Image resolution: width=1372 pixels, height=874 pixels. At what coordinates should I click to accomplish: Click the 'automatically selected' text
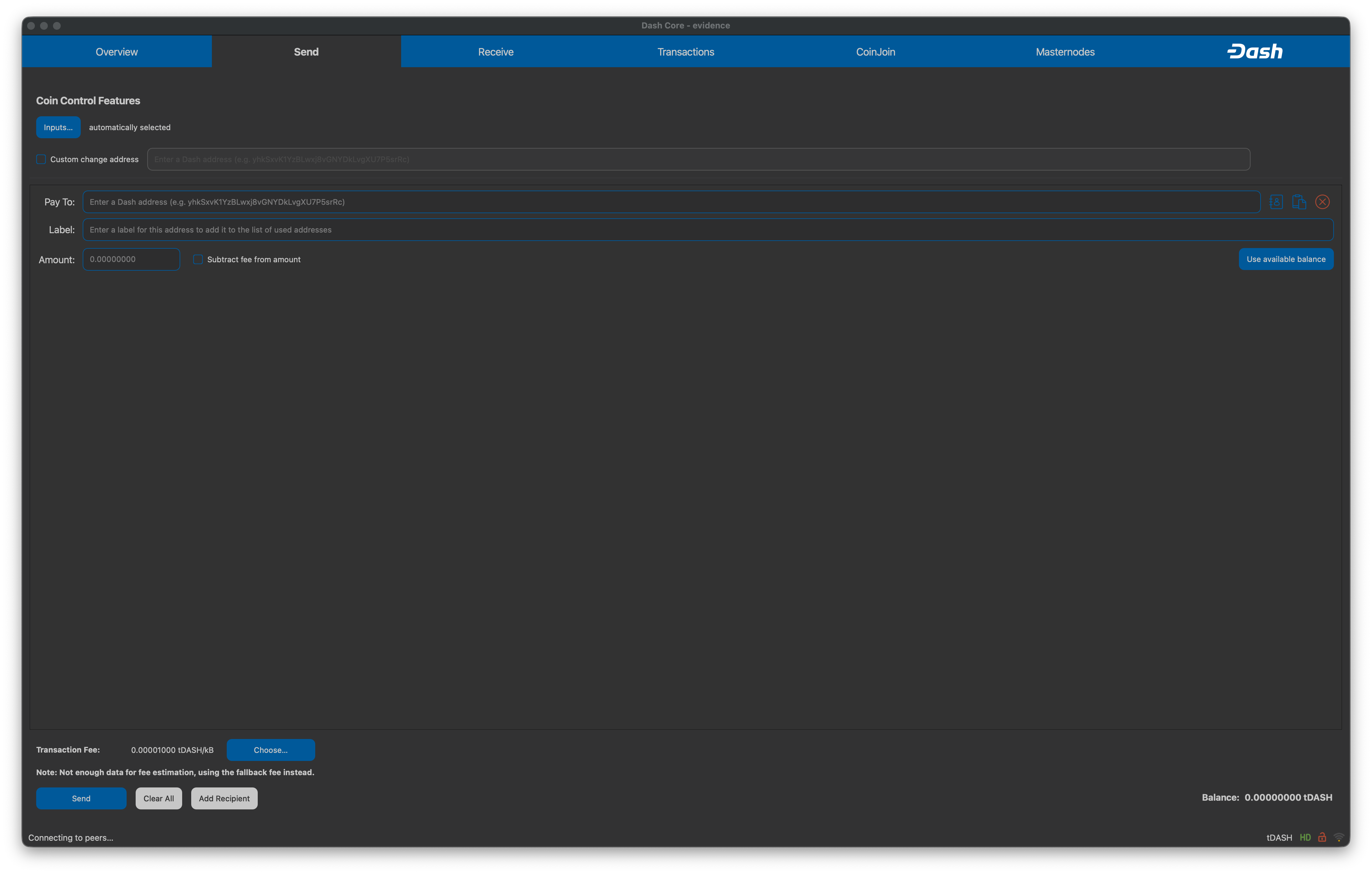(x=129, y=128)
